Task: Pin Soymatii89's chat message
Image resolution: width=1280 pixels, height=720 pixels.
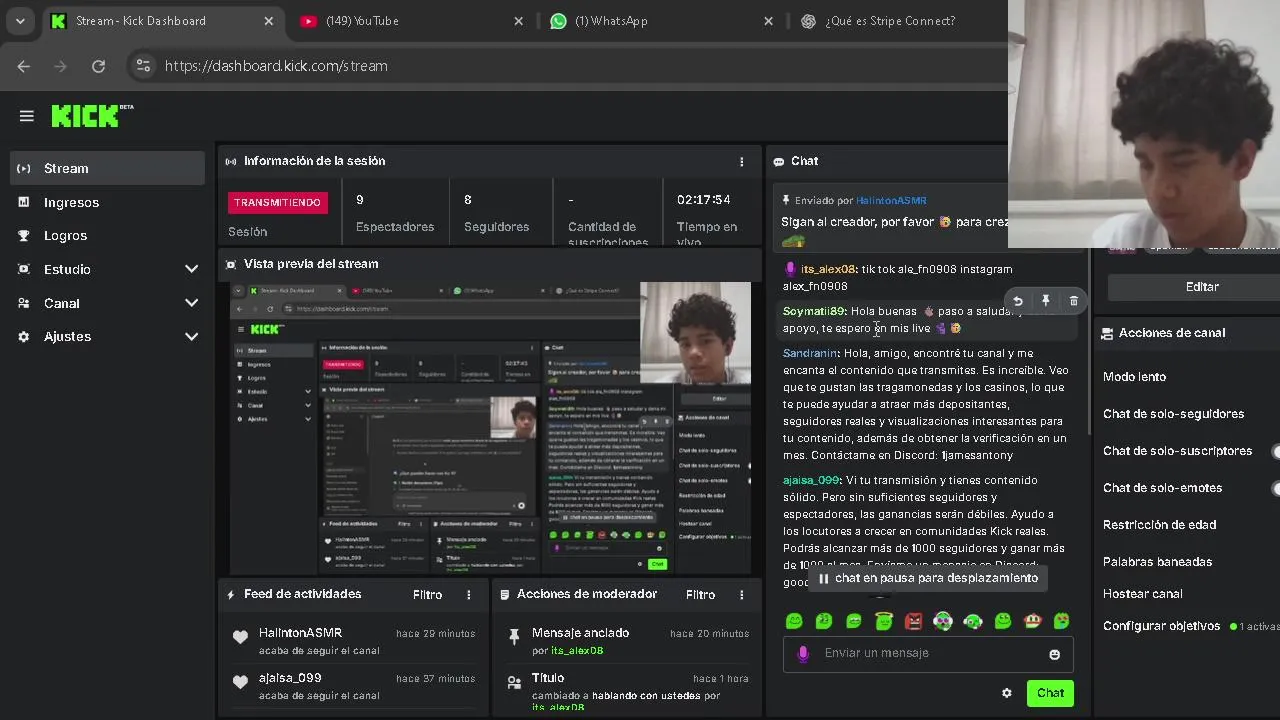Action: pos(1045,301)
